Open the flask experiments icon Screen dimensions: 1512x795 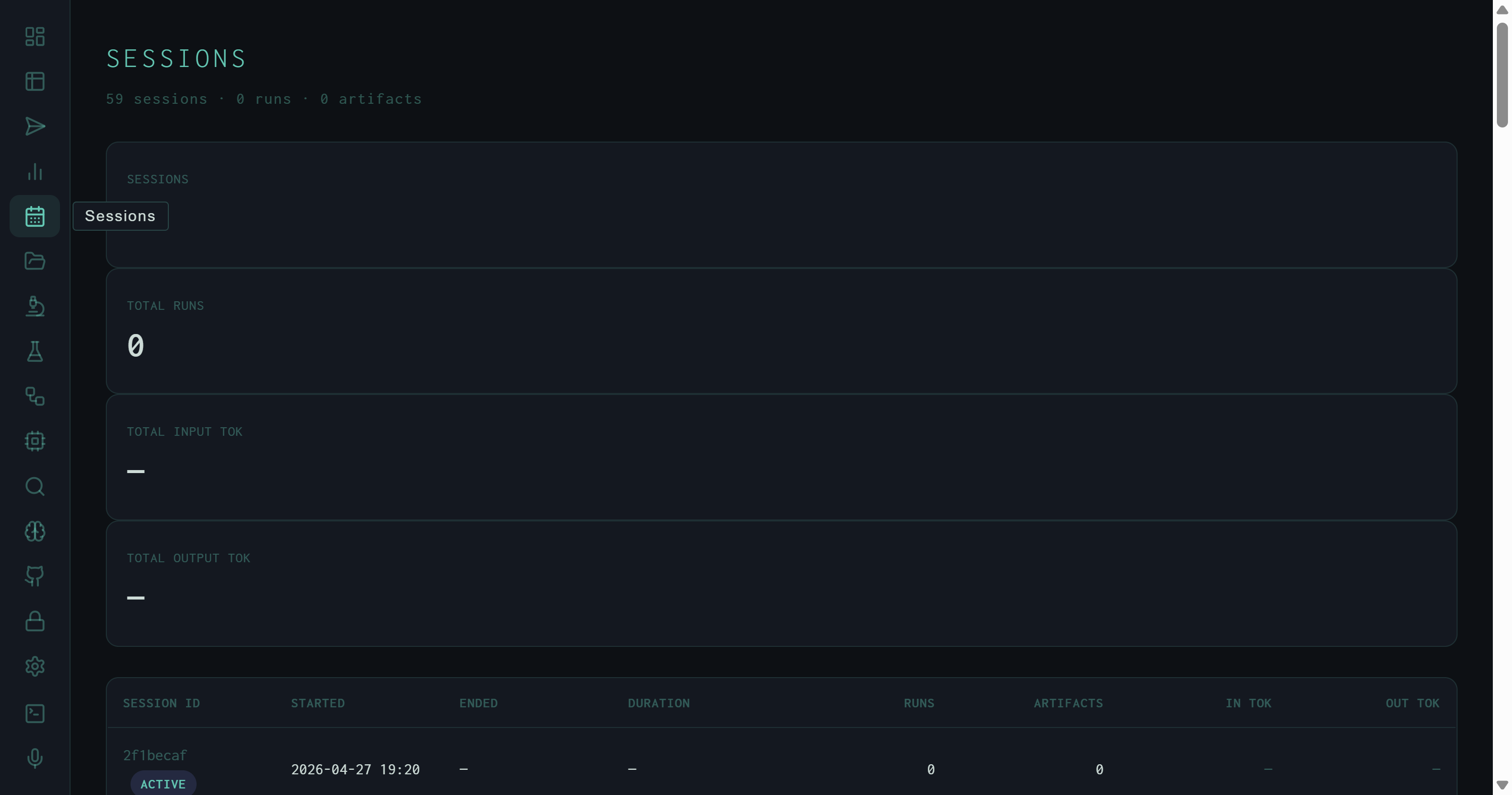click(35, 352)
